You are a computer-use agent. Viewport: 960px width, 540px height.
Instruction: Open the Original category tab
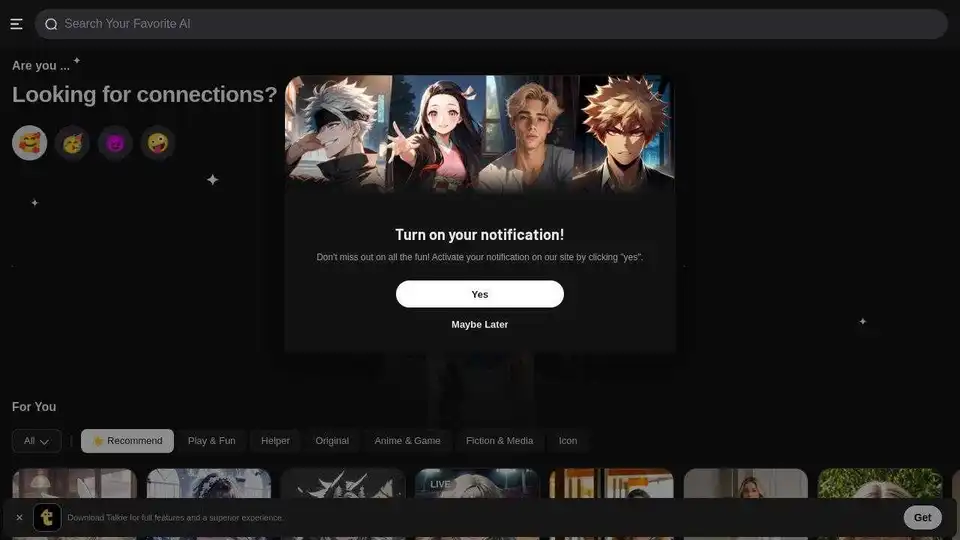coord(332,441)
